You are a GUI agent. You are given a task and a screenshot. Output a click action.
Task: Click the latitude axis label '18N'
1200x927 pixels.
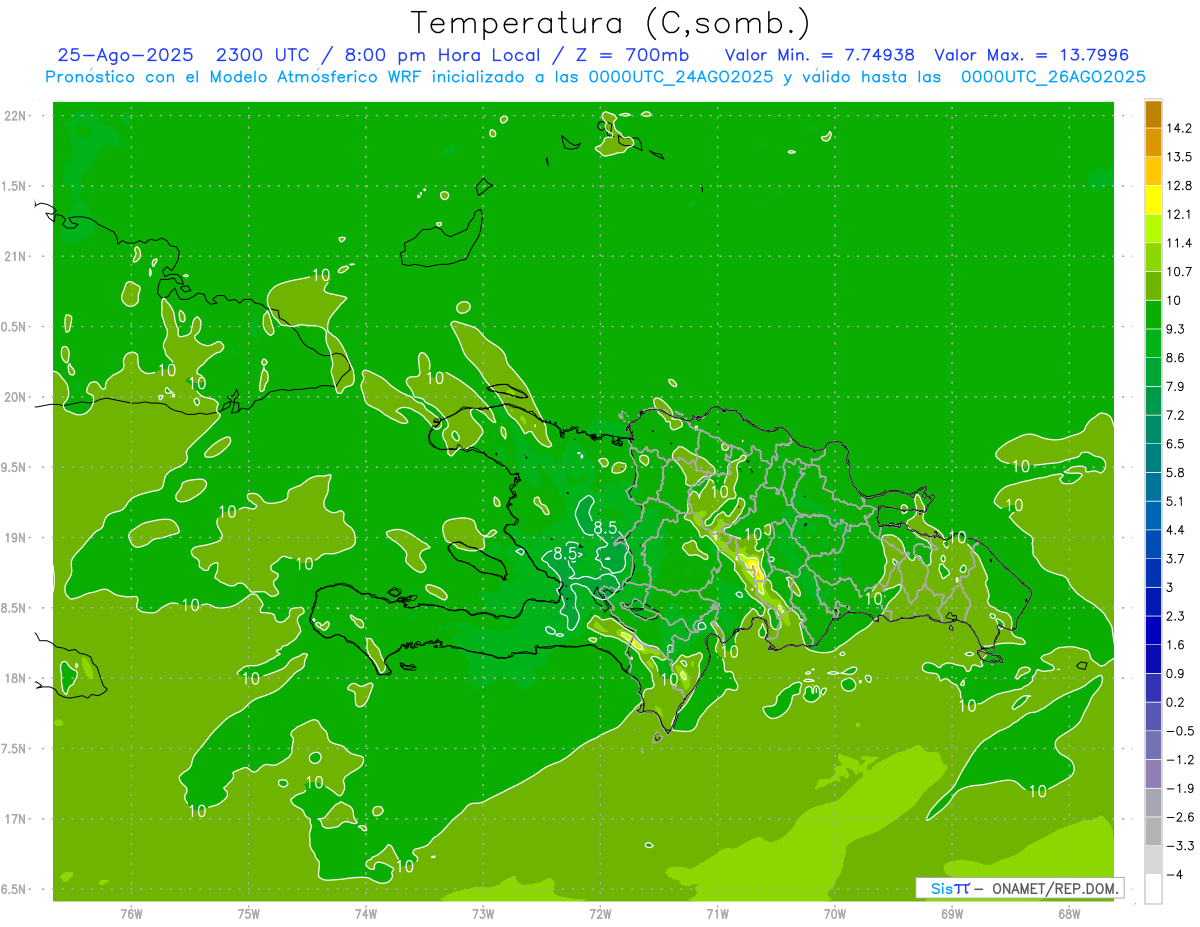coord(17,679)
